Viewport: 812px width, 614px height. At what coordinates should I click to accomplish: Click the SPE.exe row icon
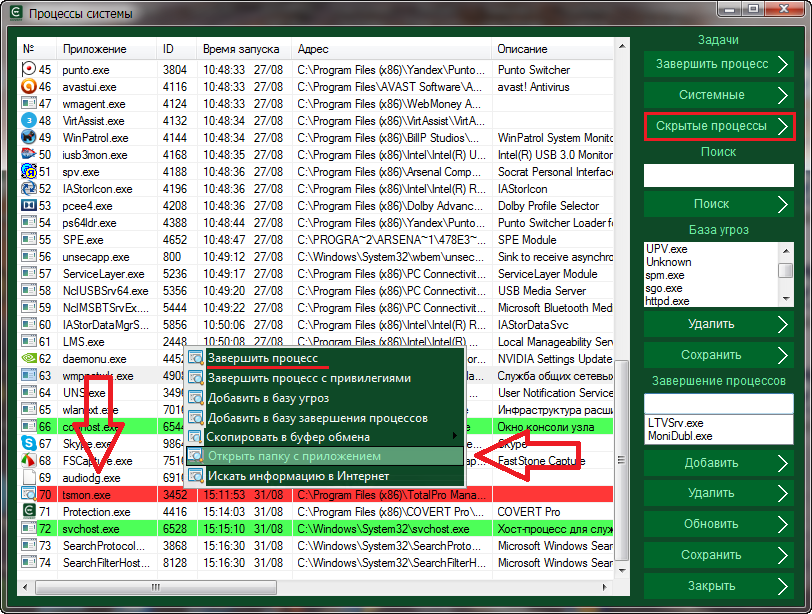point(29,239)
